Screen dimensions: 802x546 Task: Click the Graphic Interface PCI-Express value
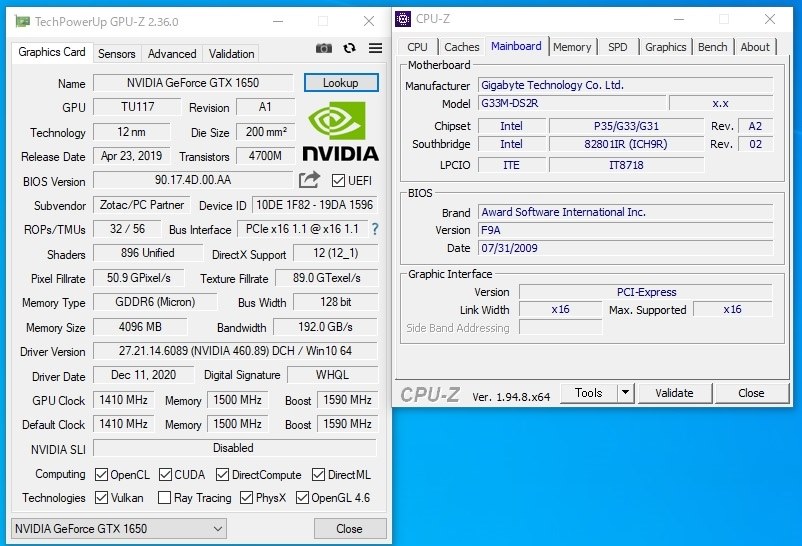click(646, 292)
